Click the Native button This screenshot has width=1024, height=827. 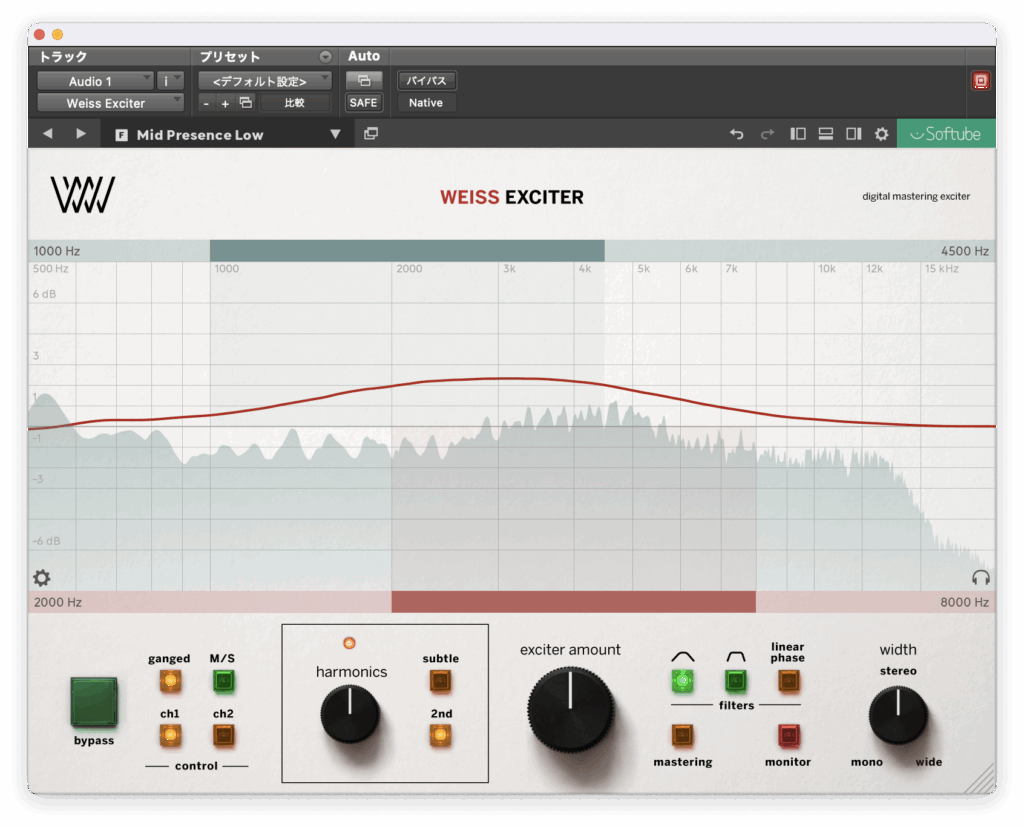pos(426,103)
